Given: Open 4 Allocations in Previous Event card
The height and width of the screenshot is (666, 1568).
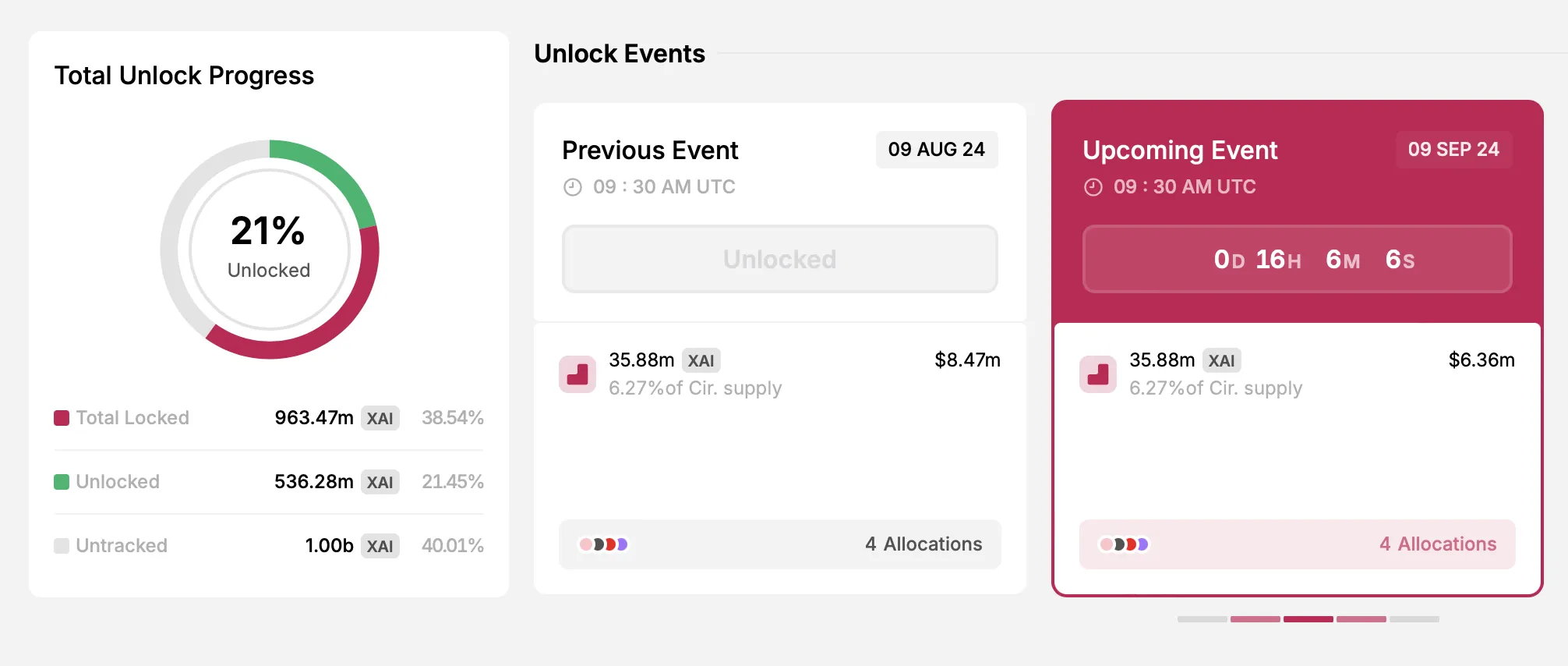Looking at the screenshot, I should [x=780, y=544].
